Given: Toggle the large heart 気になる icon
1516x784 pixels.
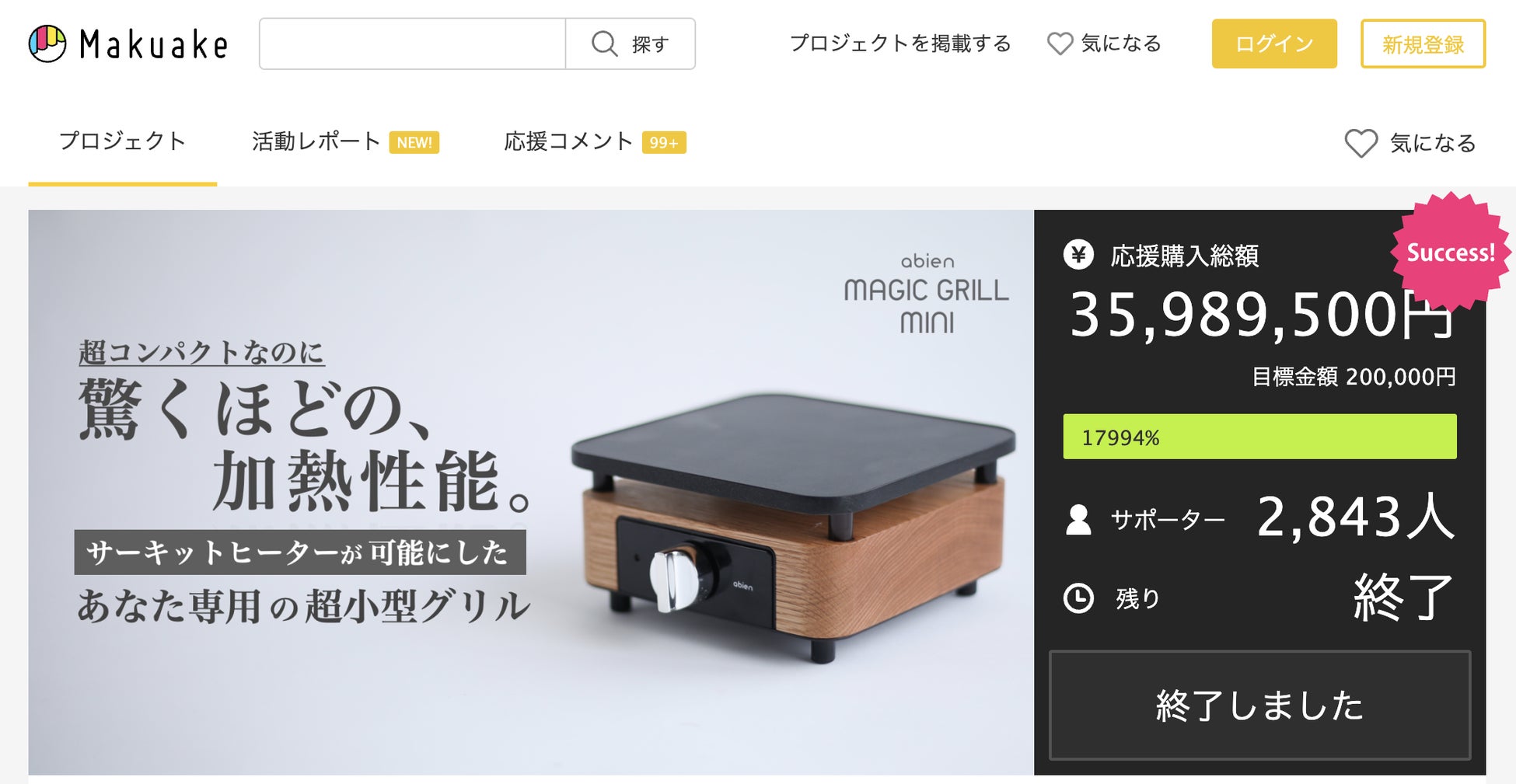Looking at the screenshot, I should 1361,143.
